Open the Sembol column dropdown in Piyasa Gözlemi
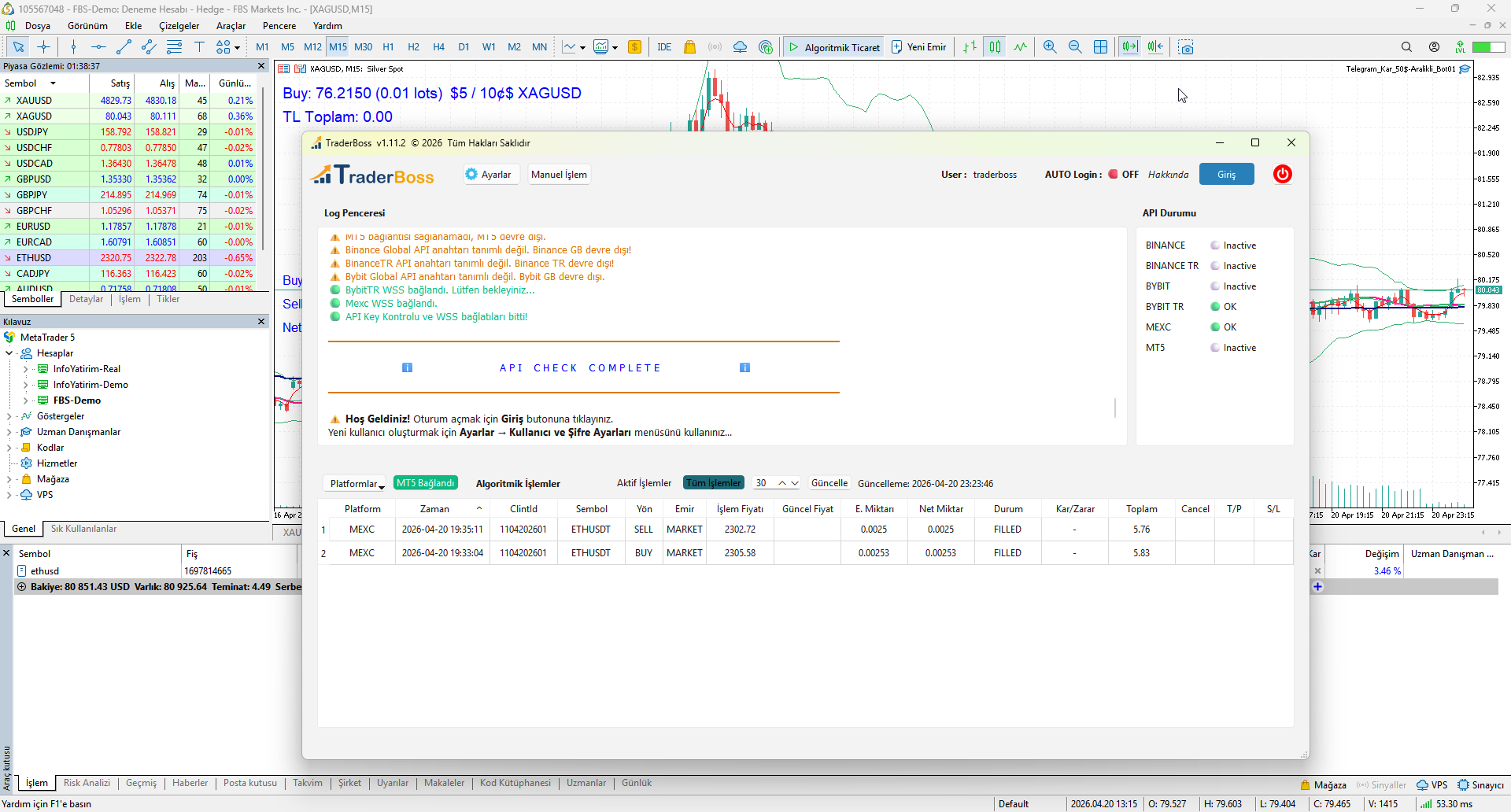 tap(53, 83)
